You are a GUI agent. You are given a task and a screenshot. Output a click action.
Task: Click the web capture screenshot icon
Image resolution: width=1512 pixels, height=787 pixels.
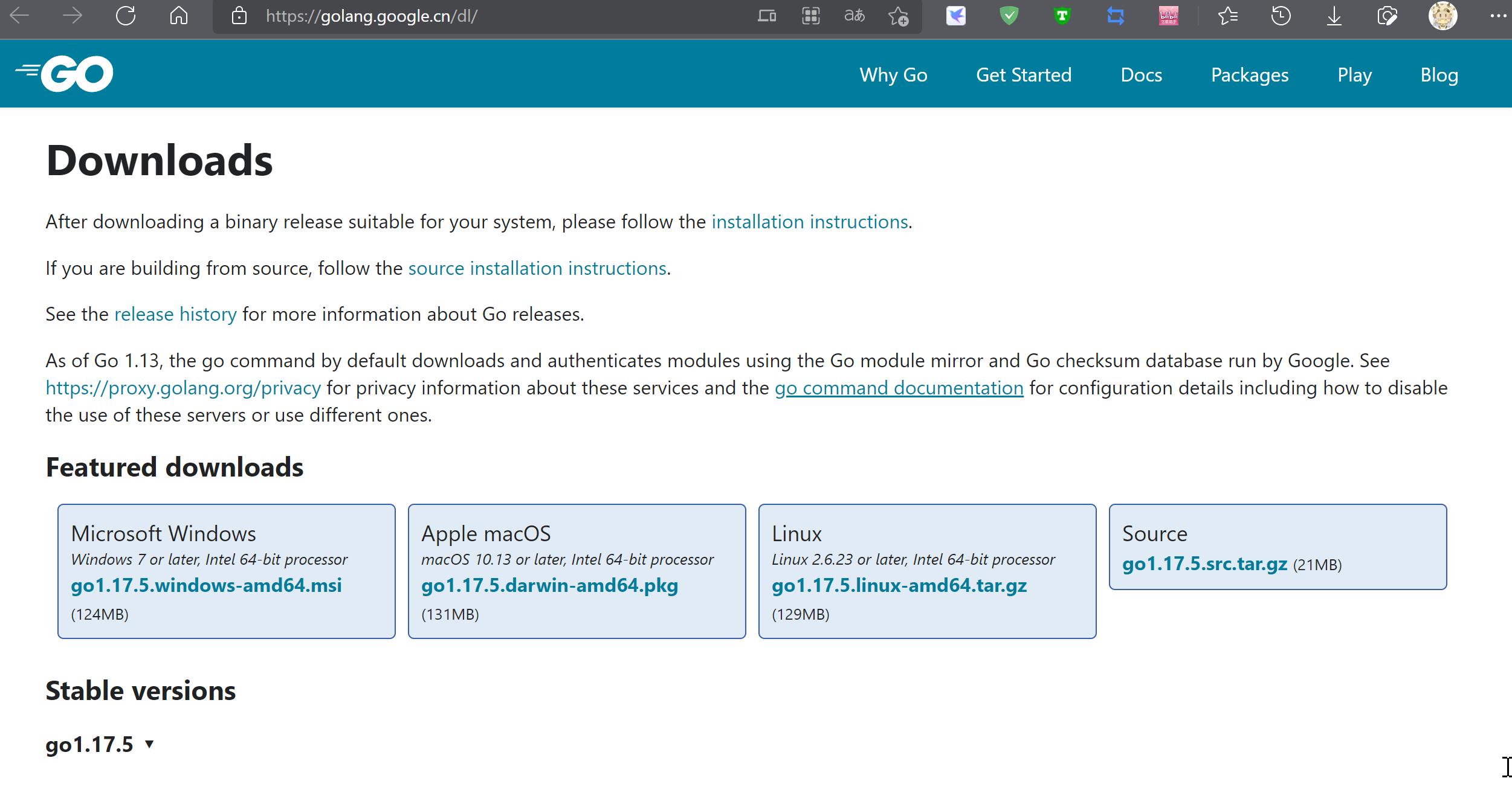[x=1387, y=16]
